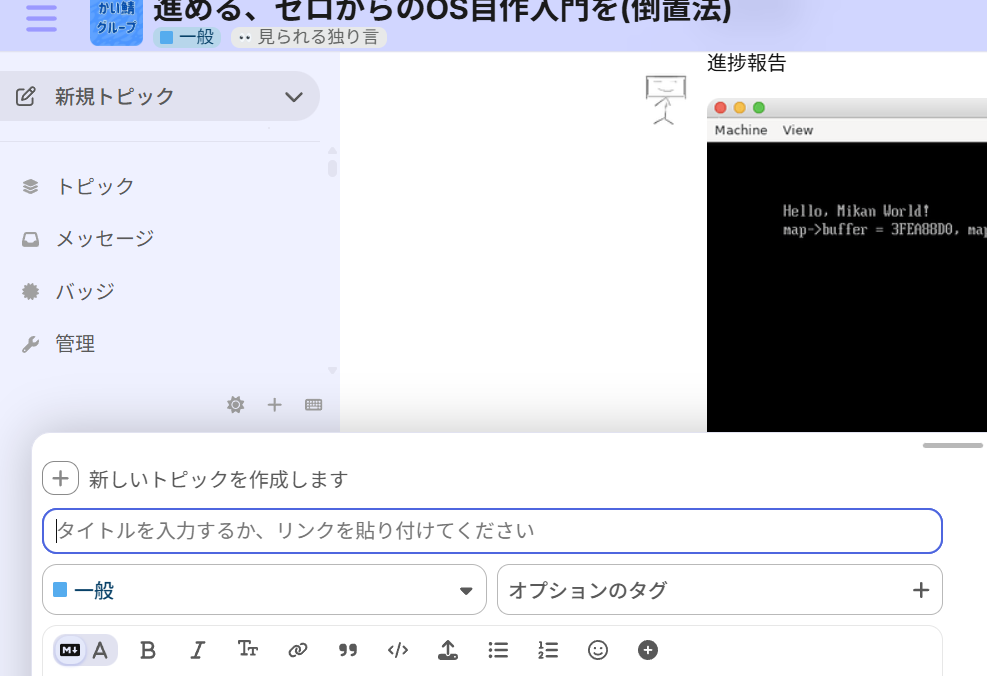Insert blockquote with the quote icon
The height and width of the screenshot is (676, 987).
pyautogui.click(x=348, y=651)
